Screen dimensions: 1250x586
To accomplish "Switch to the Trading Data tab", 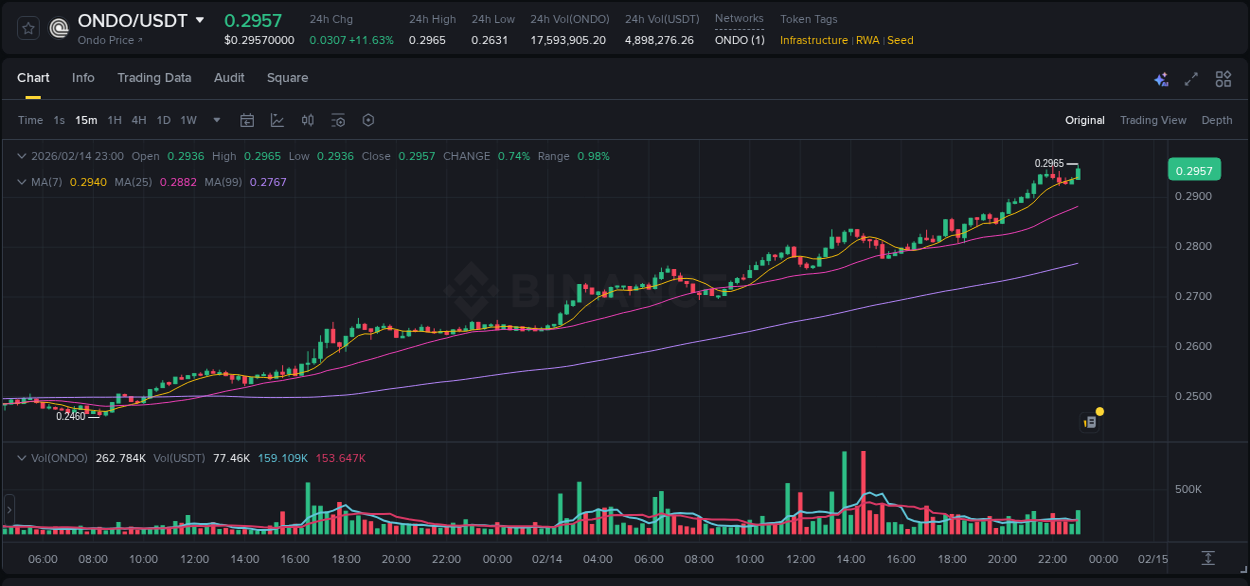I will click(154, 78).
